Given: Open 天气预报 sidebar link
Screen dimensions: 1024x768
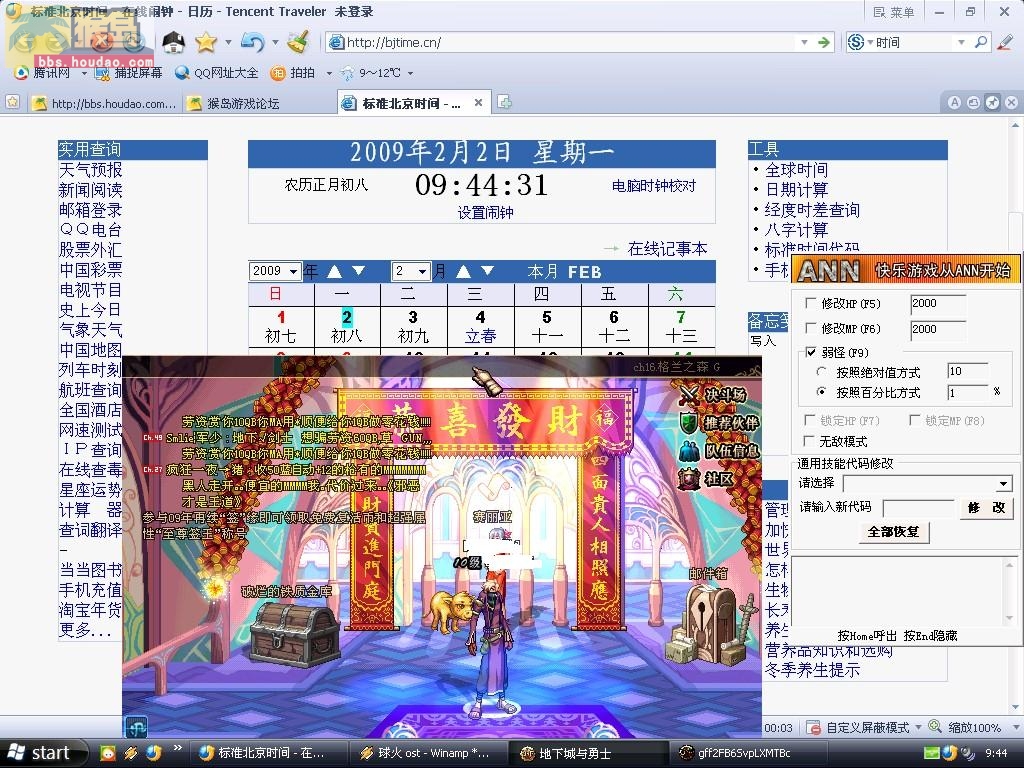Looking at the screenshot, I should pos(91,170).
